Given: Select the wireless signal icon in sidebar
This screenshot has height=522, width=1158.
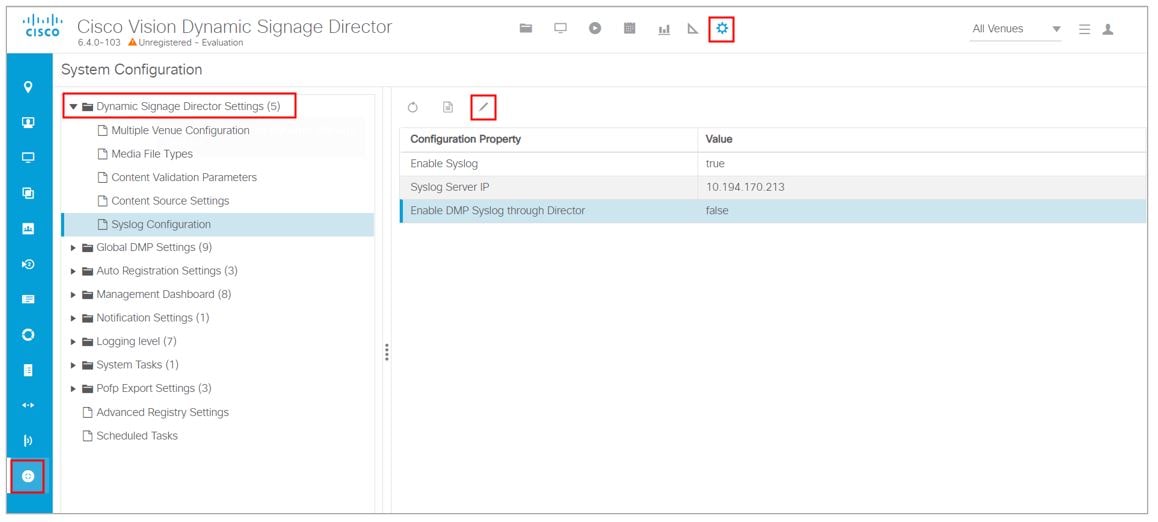Looking at the screenshot, I should (x=29, y=441).
